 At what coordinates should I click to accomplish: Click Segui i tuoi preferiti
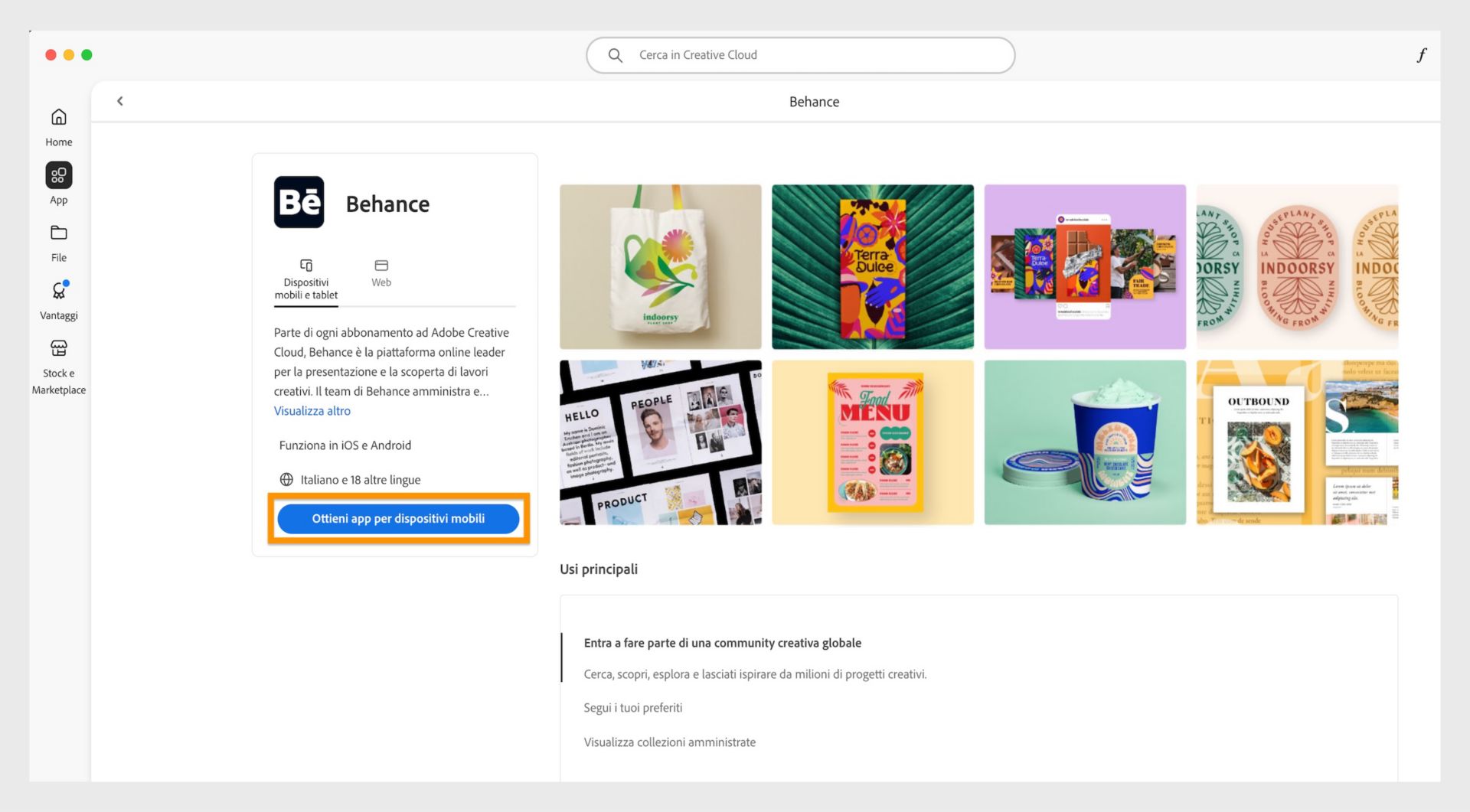point(633,707)
